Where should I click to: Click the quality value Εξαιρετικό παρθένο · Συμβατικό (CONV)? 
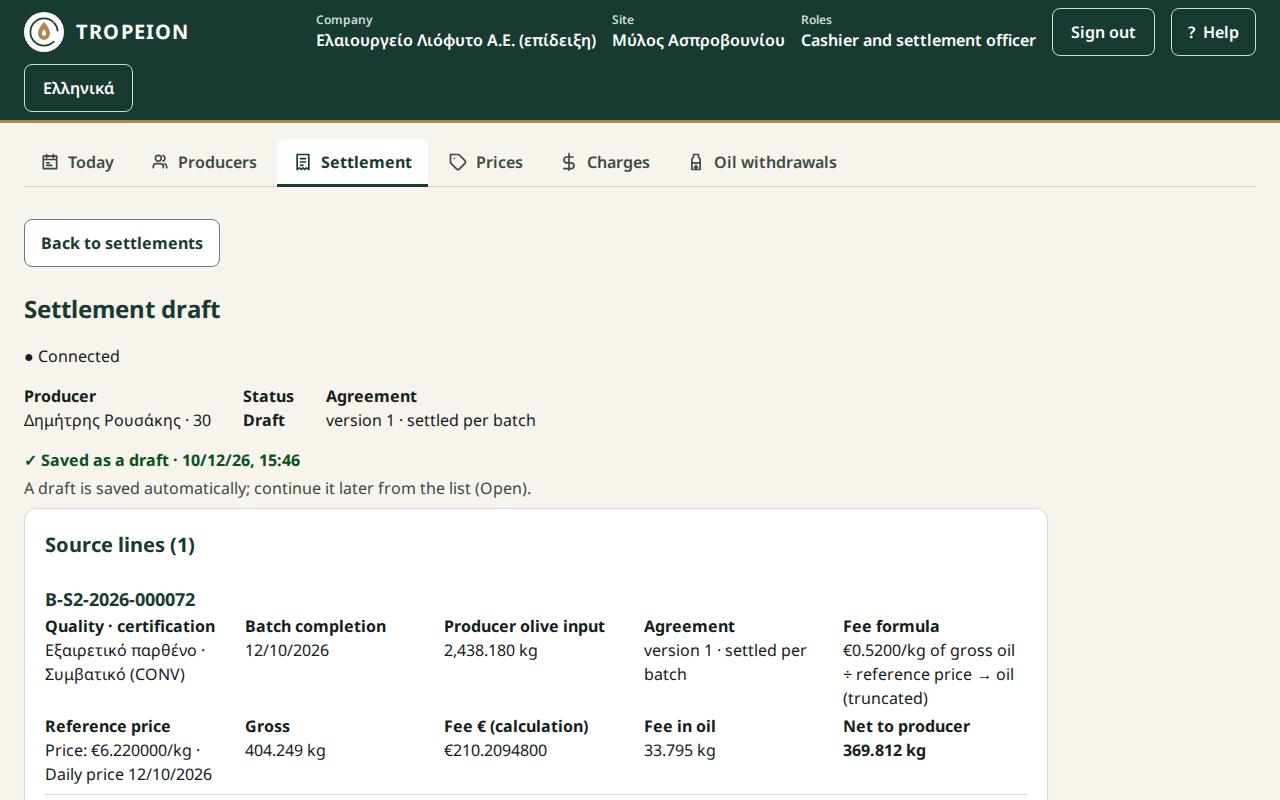(x=125, y=662)
